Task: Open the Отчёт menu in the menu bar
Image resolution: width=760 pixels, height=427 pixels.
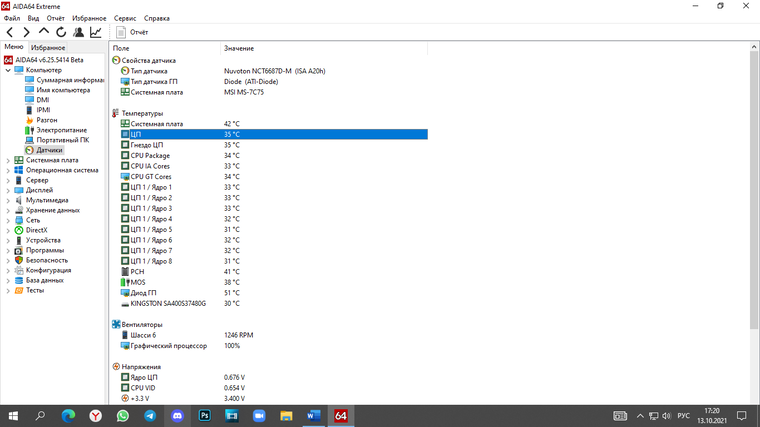Action: tap(55, 18)
